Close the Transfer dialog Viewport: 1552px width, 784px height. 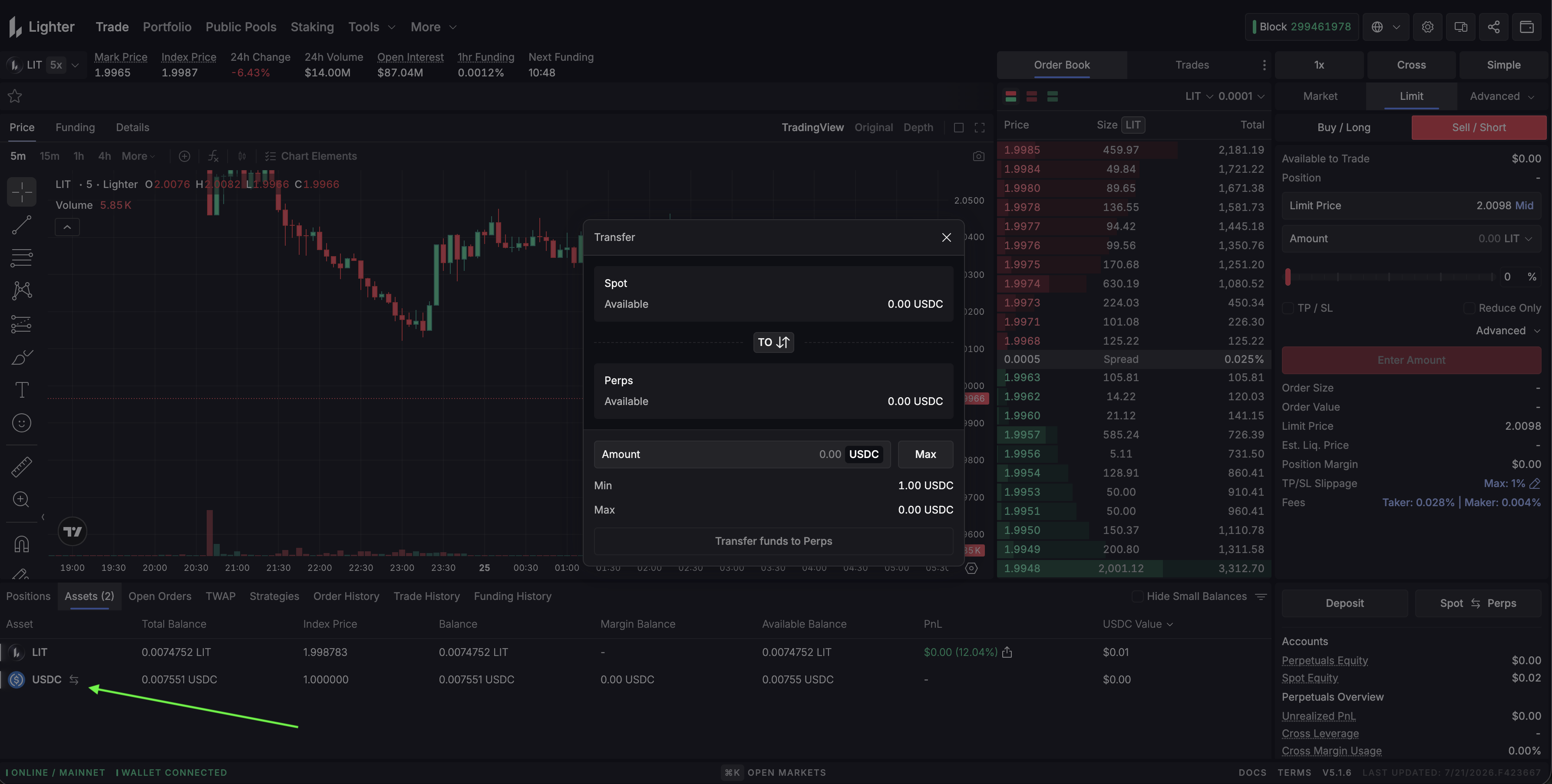(946, 238)
